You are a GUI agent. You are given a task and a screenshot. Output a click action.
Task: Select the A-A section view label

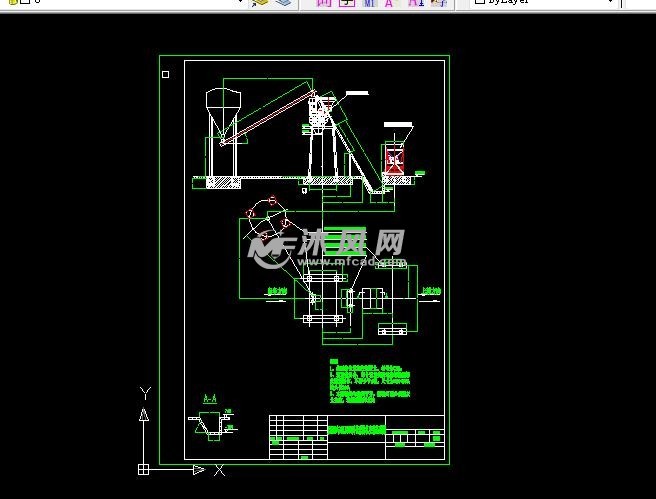(210, 399)
